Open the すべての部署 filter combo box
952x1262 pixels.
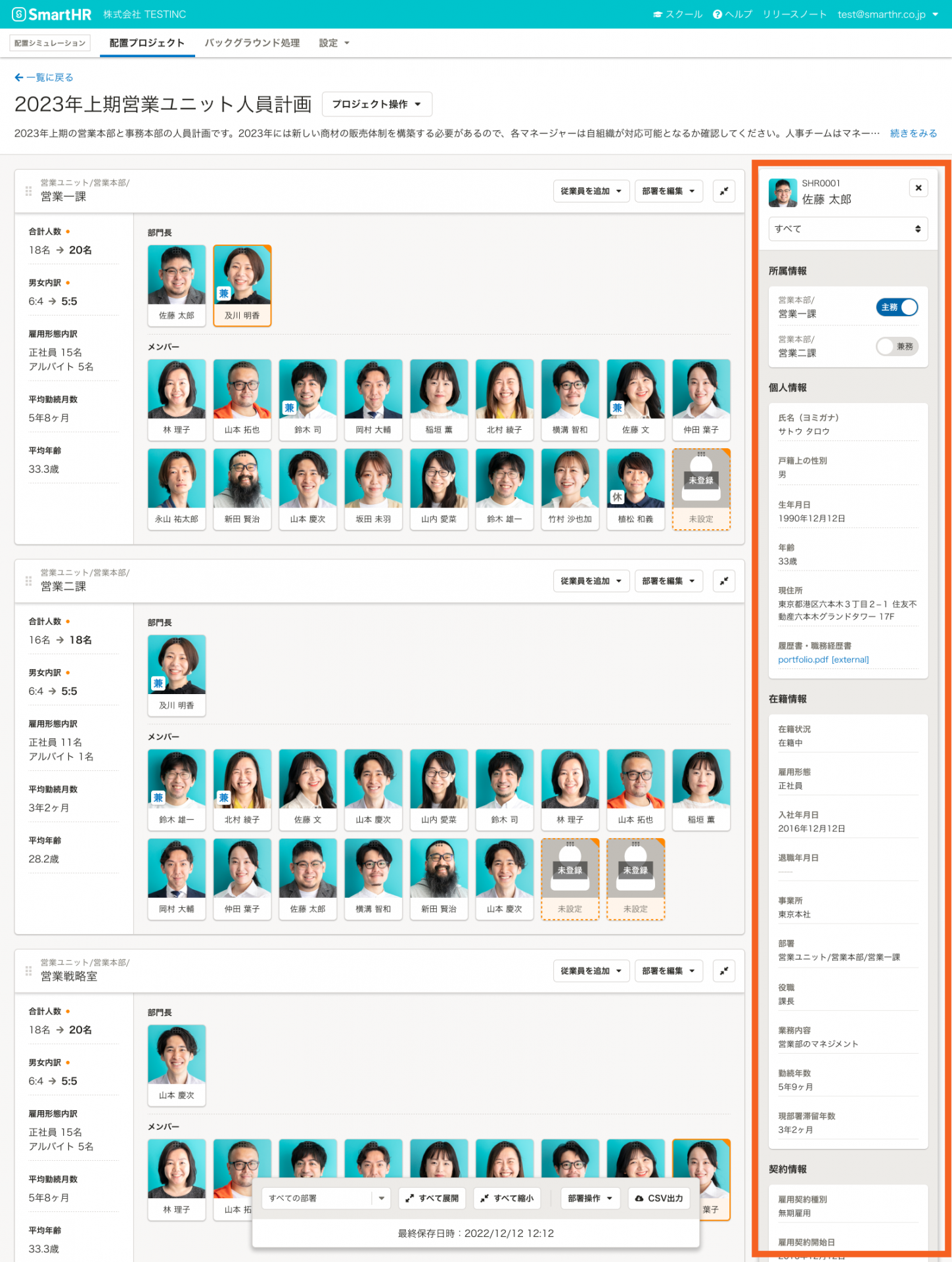(x=327, y=1198)
